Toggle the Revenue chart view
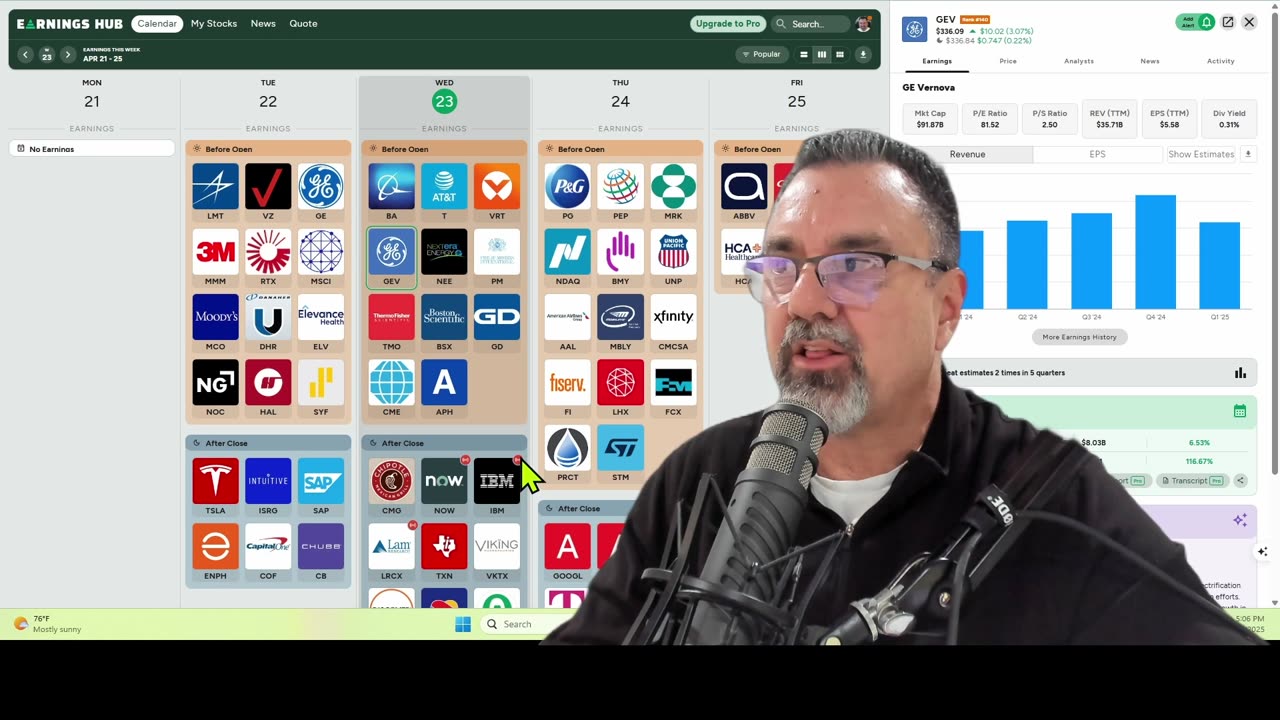 coord(967,154)
